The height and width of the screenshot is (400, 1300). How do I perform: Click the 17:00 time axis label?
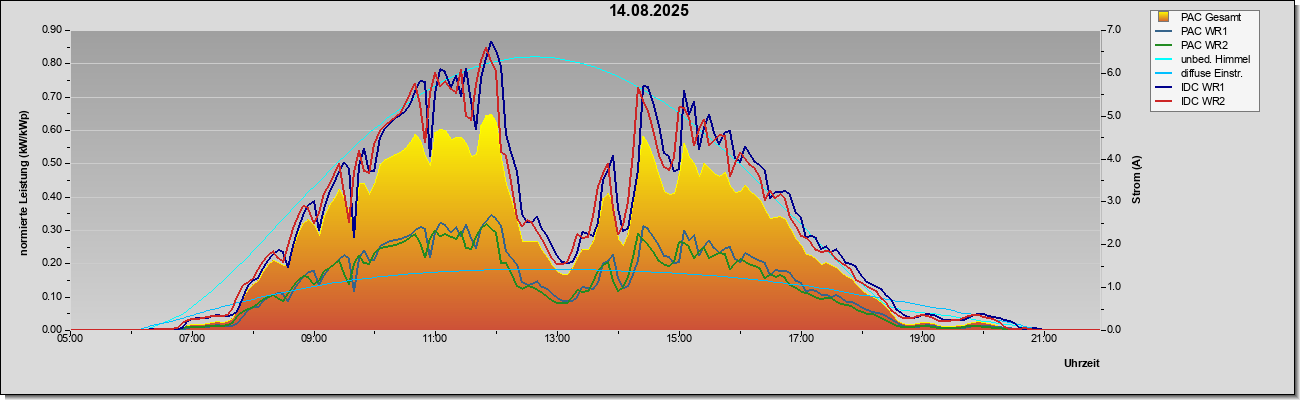[800, 338]
